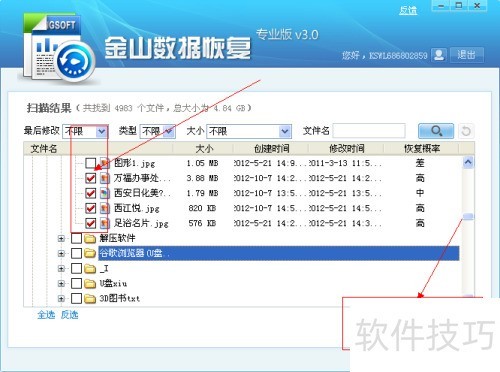Click the 3D图书txt folder icon
Image resolution: width=500 pixels, height=372 pixels.
(x=90, y=298)
